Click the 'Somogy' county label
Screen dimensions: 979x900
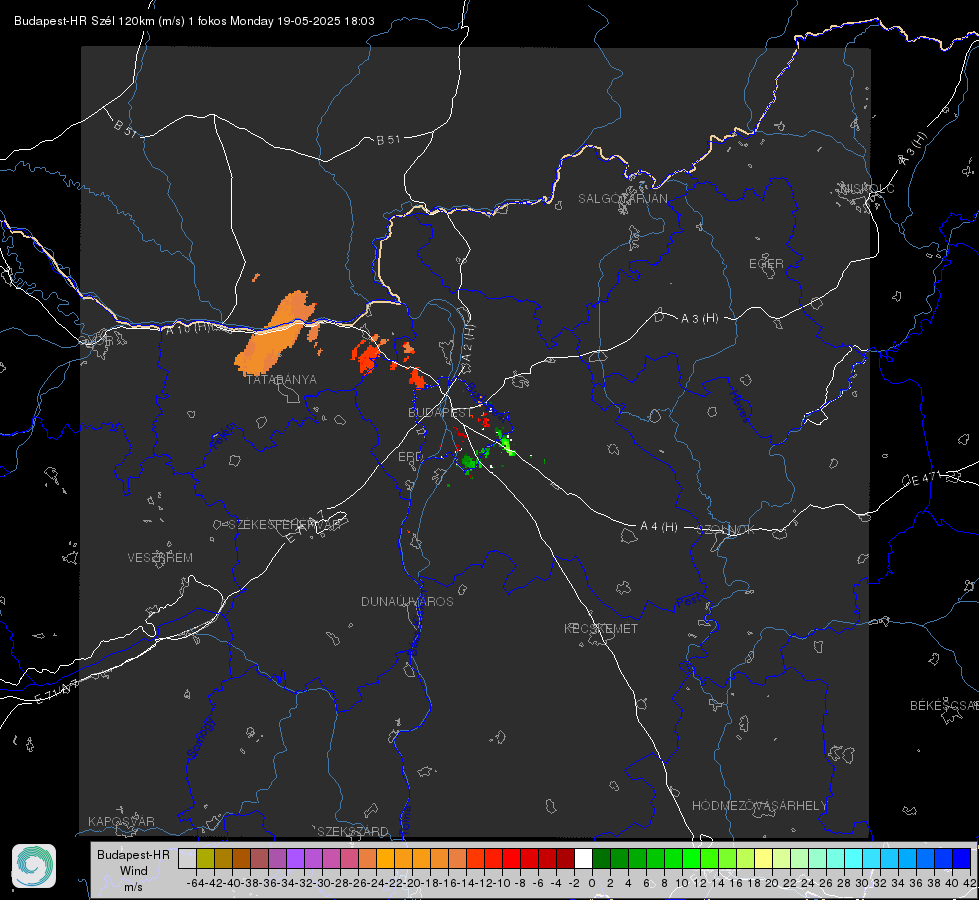pyautogui.click(x=200, y=738)
